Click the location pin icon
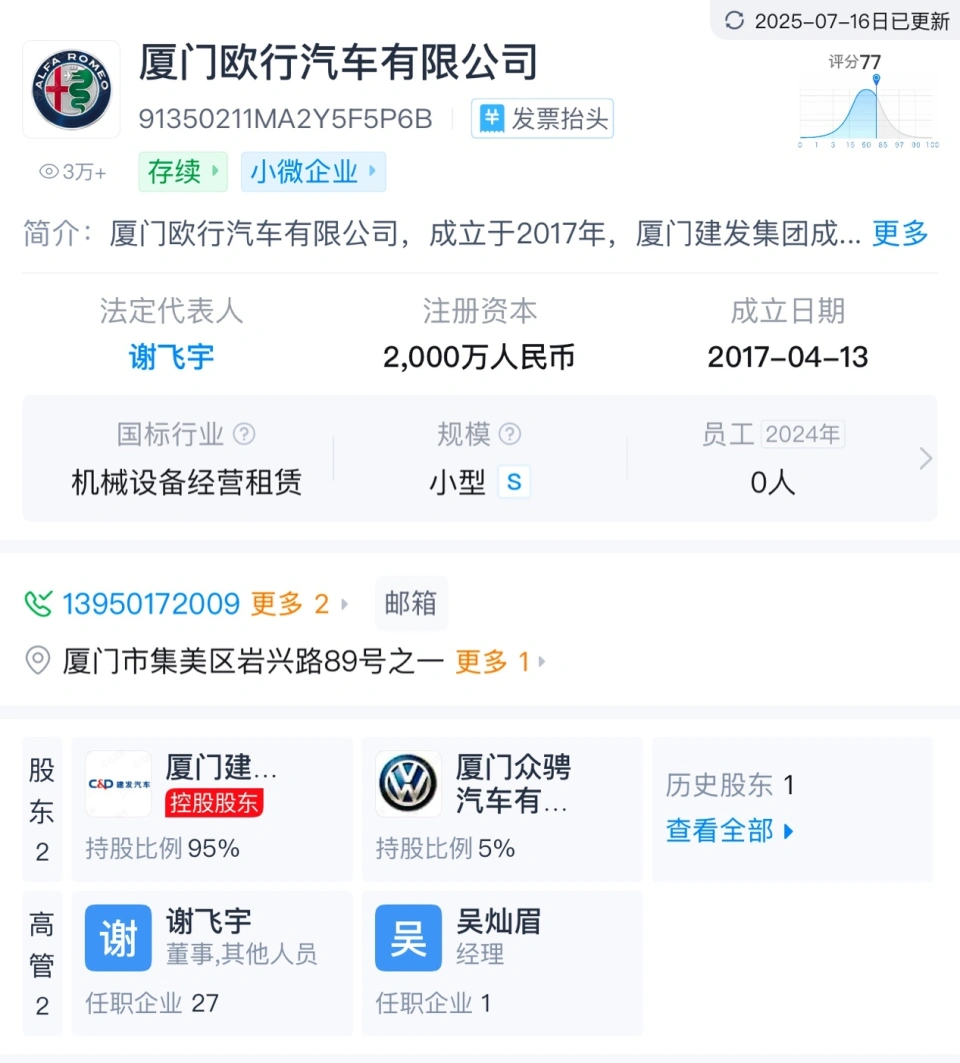This screenshot has height=1063, width=960. click(x=37, y=660)
